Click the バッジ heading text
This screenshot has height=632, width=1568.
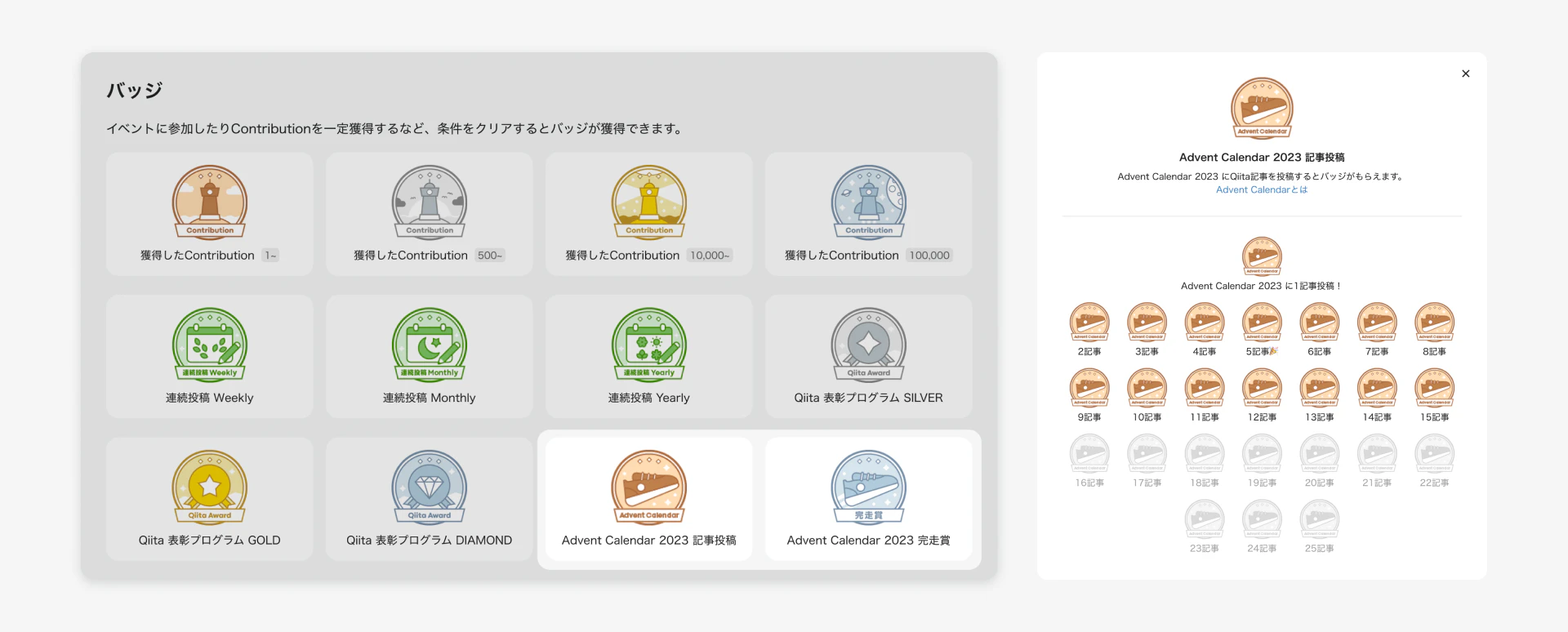135,90
